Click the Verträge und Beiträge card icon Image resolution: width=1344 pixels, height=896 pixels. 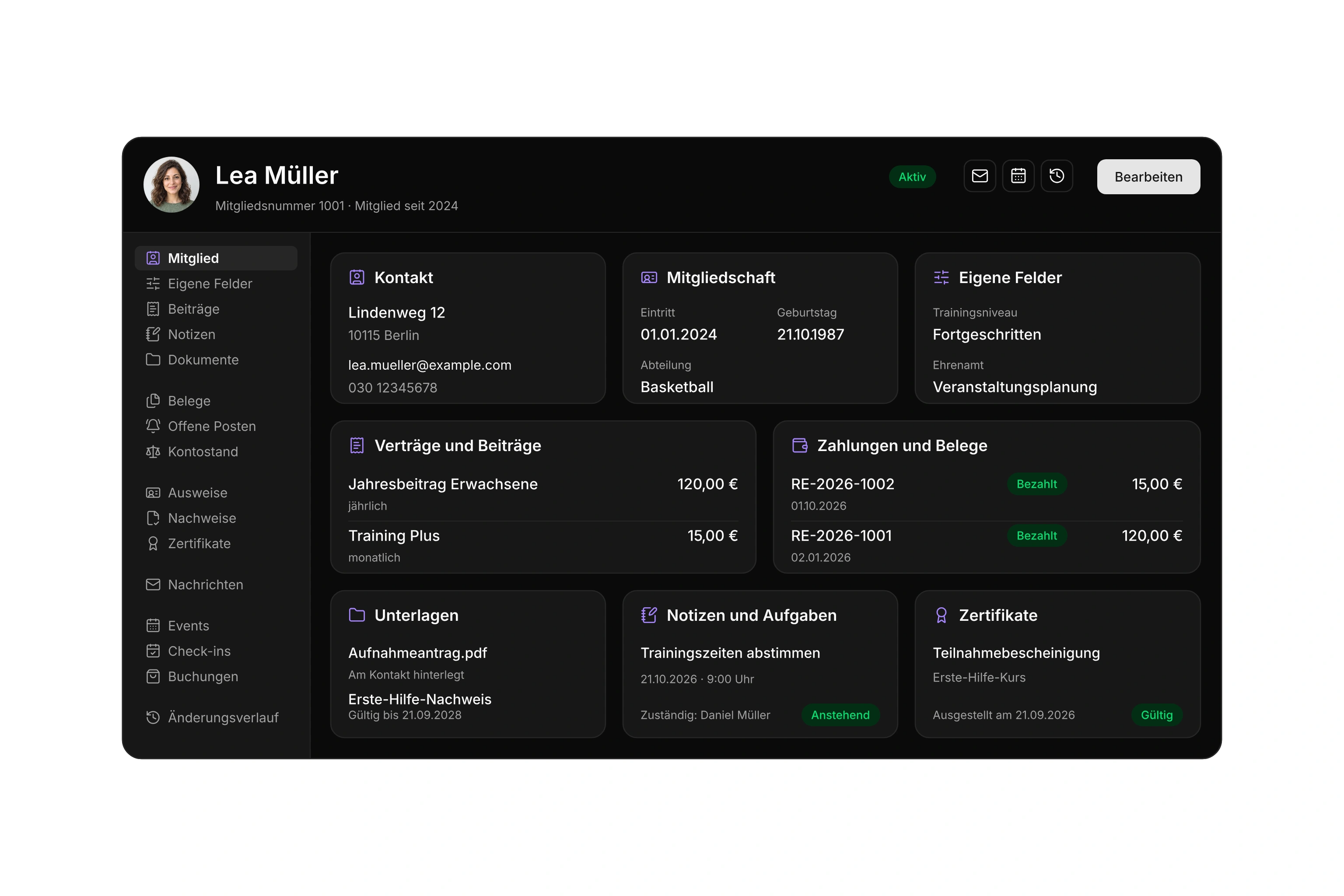coord(357,445)
